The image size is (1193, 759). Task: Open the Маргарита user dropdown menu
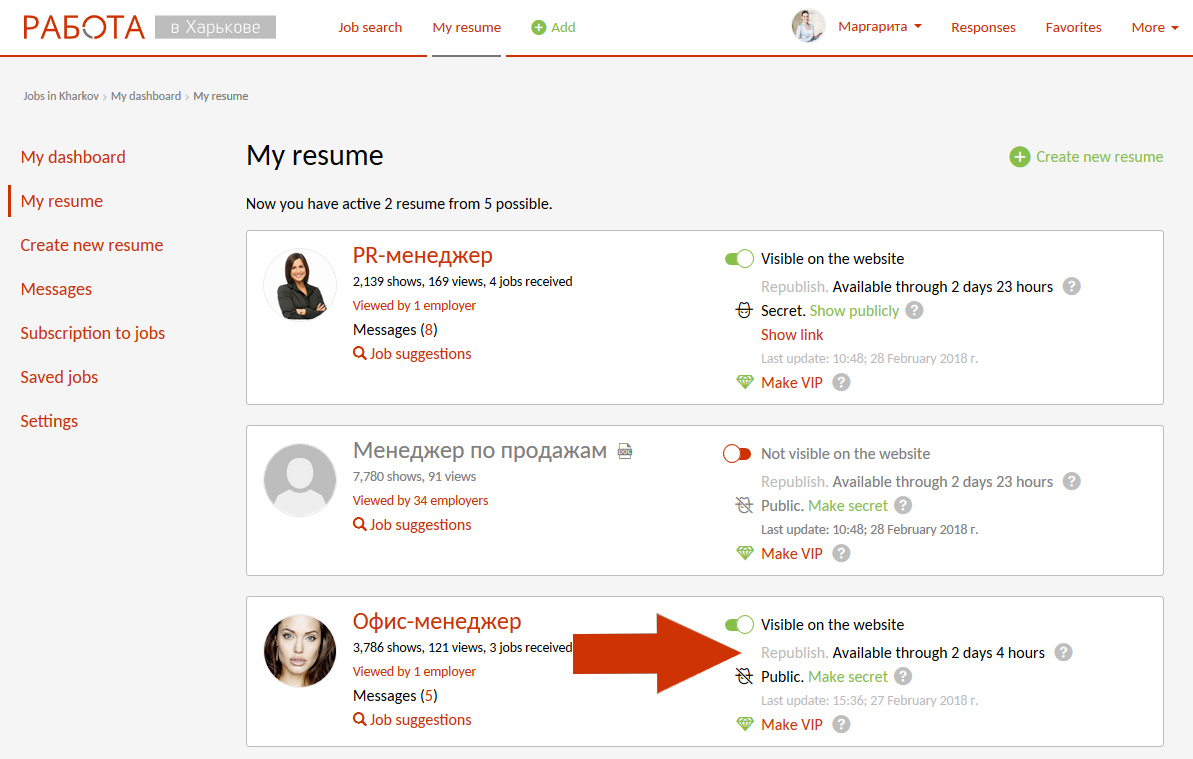click(879, 27)
